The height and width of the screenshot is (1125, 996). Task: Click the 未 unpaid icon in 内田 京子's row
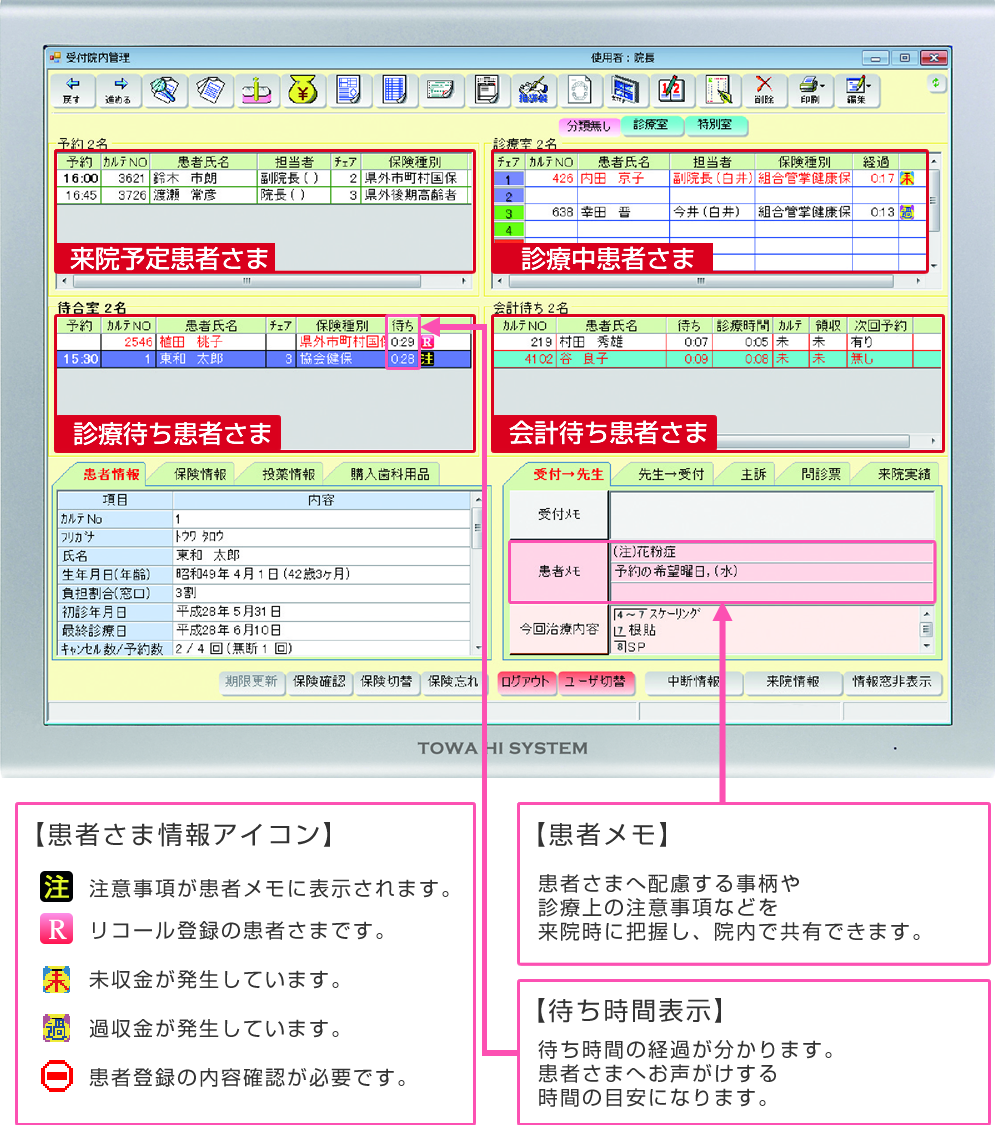[x=907, y=179]
